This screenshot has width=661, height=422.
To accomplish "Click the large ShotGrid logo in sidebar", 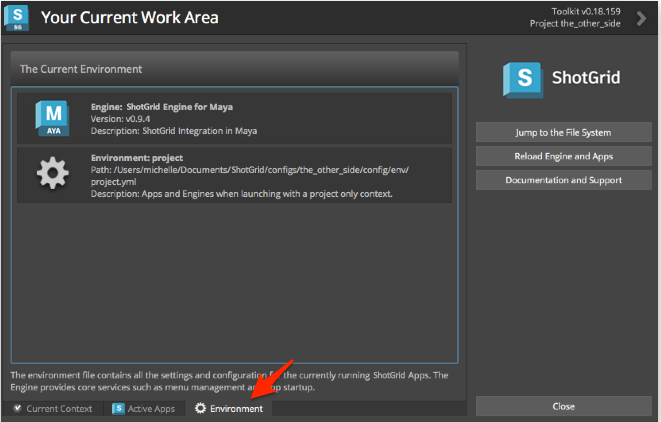I will pos(523,80).
